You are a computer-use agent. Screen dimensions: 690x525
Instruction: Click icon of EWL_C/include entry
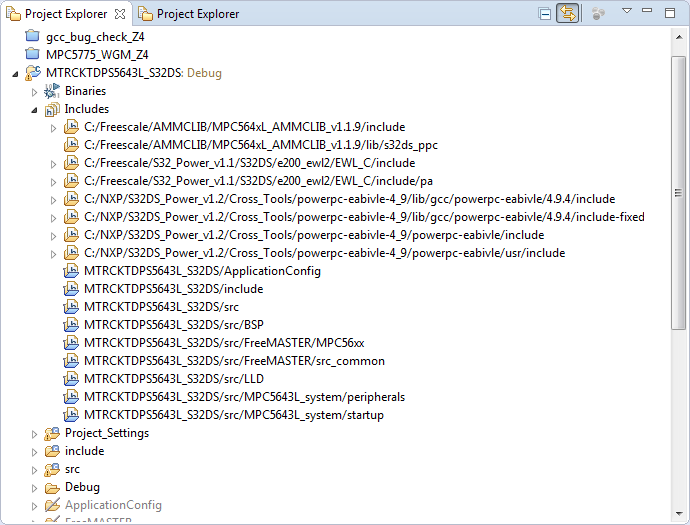71,163
